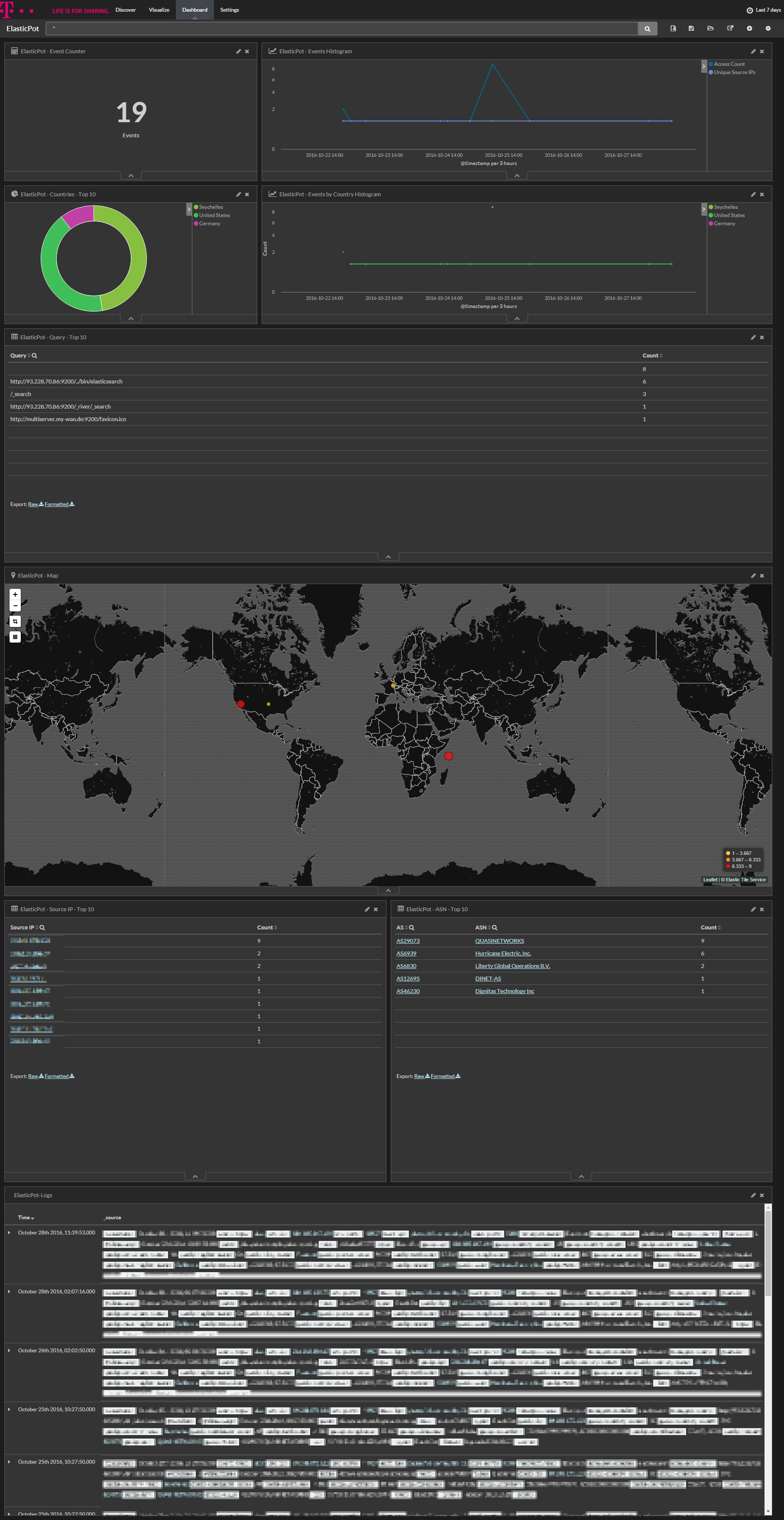Edit the Event Counter panel with pencil icon
This screenshot has width=784, height=1520.
[238, 51]
